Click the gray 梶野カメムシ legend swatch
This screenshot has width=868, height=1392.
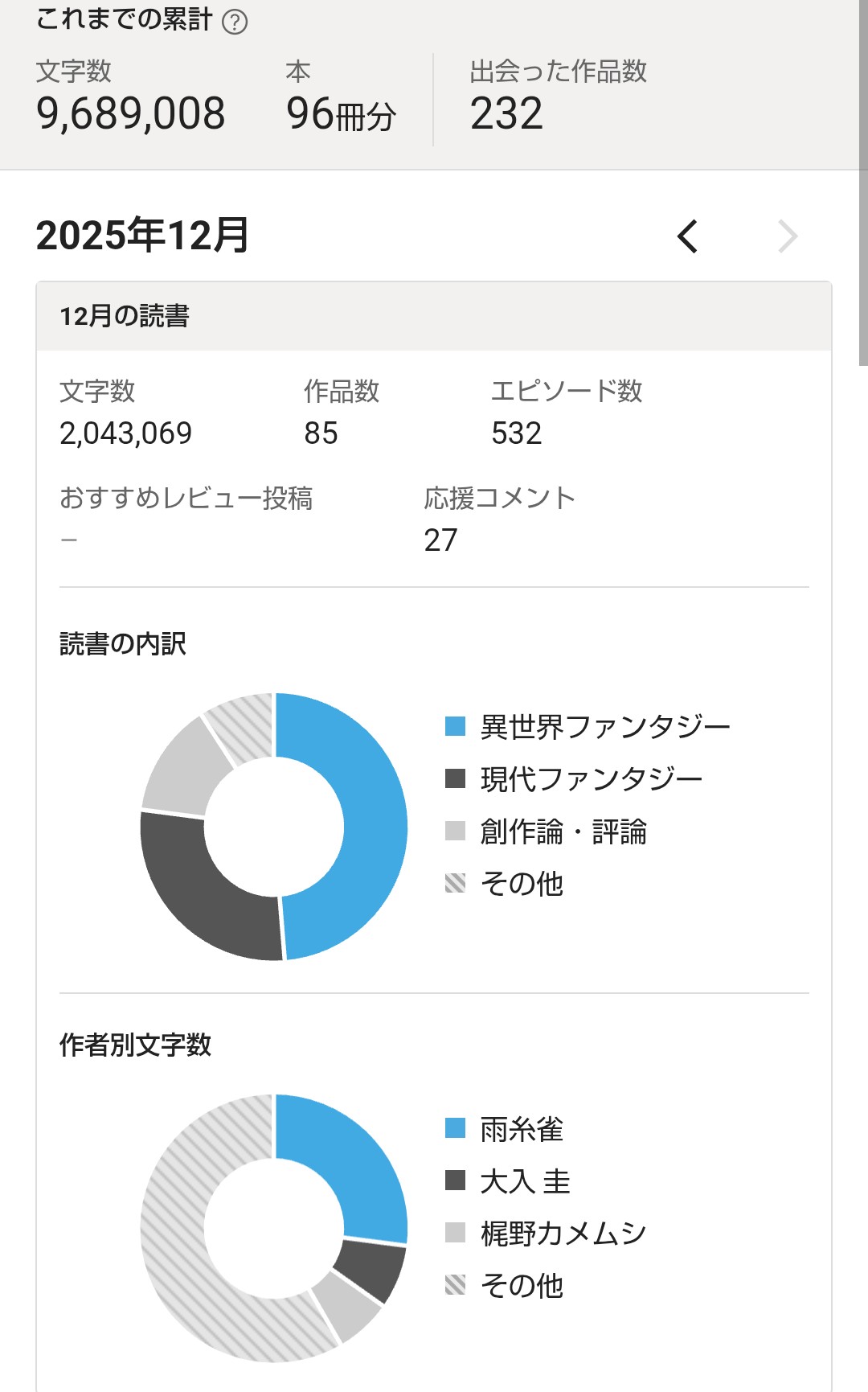455,1233
